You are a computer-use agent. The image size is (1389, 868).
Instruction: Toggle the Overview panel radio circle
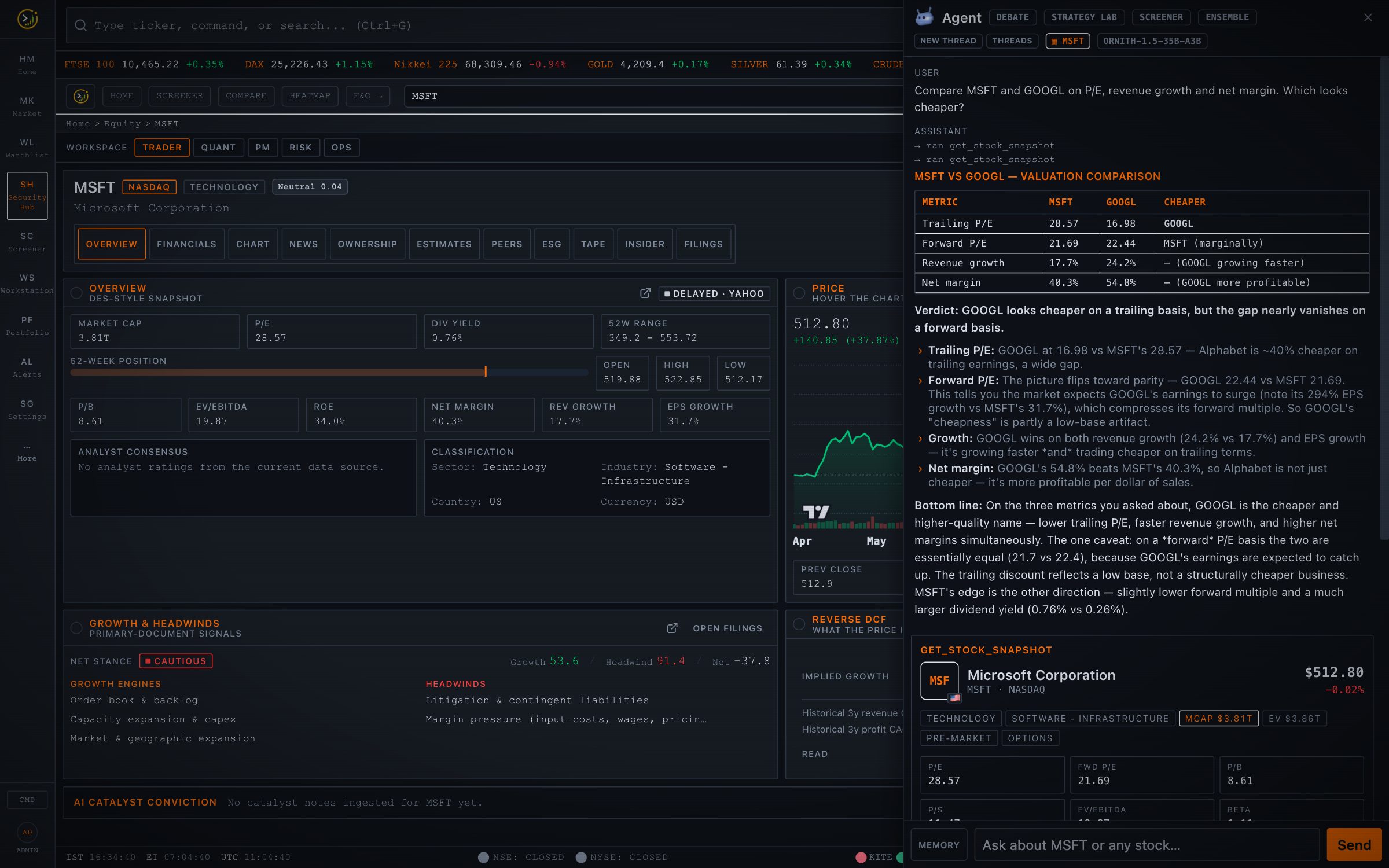76,293
